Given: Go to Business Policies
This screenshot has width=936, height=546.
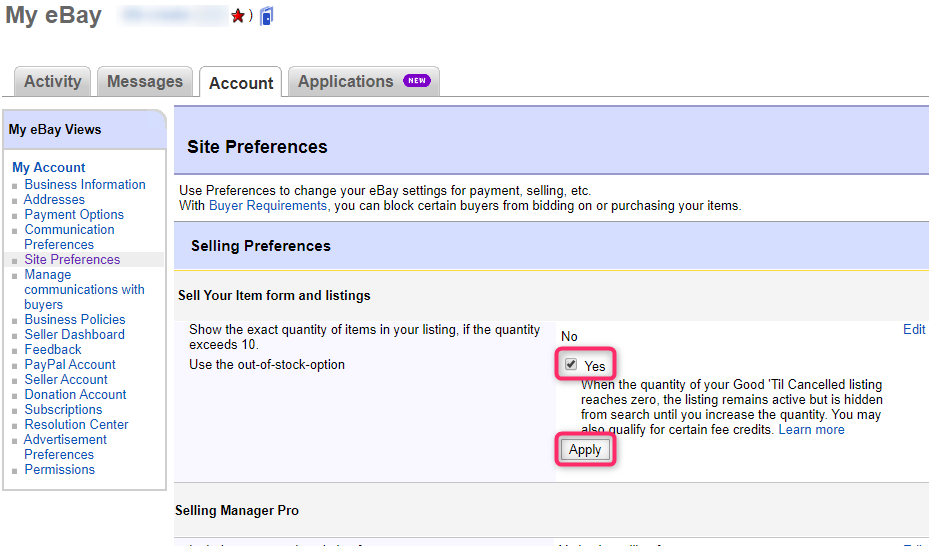Looking at the screenshot, I should pos(75,319).
